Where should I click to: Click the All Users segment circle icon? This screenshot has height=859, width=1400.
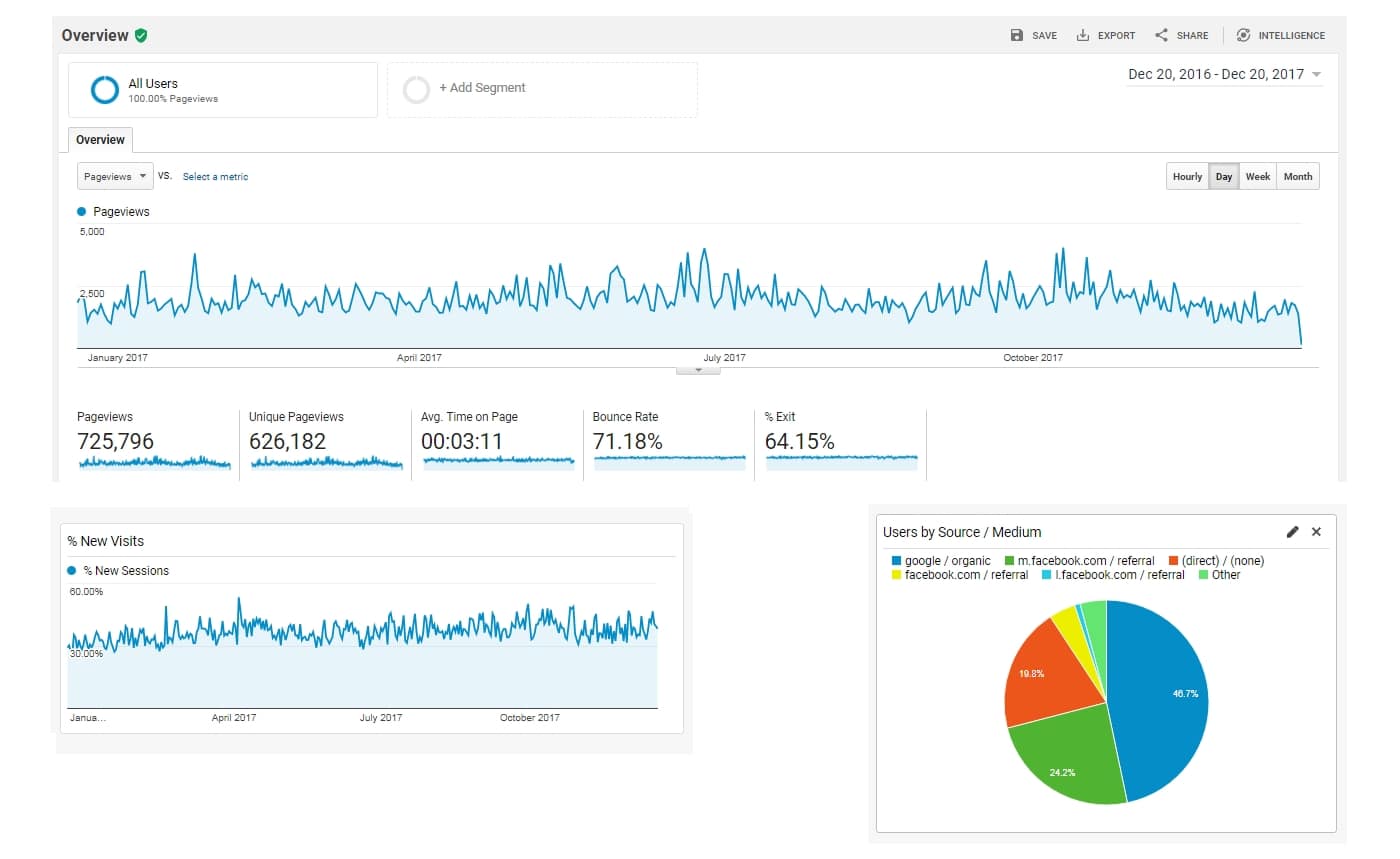(105, 90)
